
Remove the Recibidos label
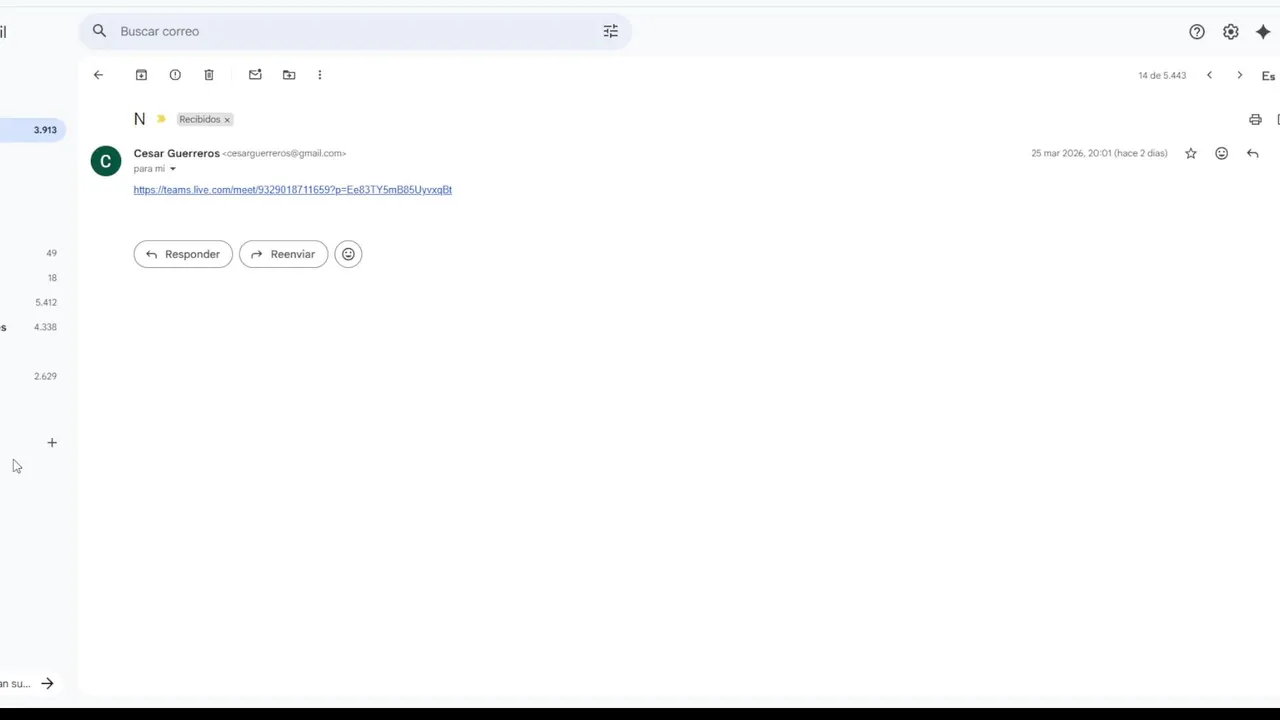click(x=227, y=120)
